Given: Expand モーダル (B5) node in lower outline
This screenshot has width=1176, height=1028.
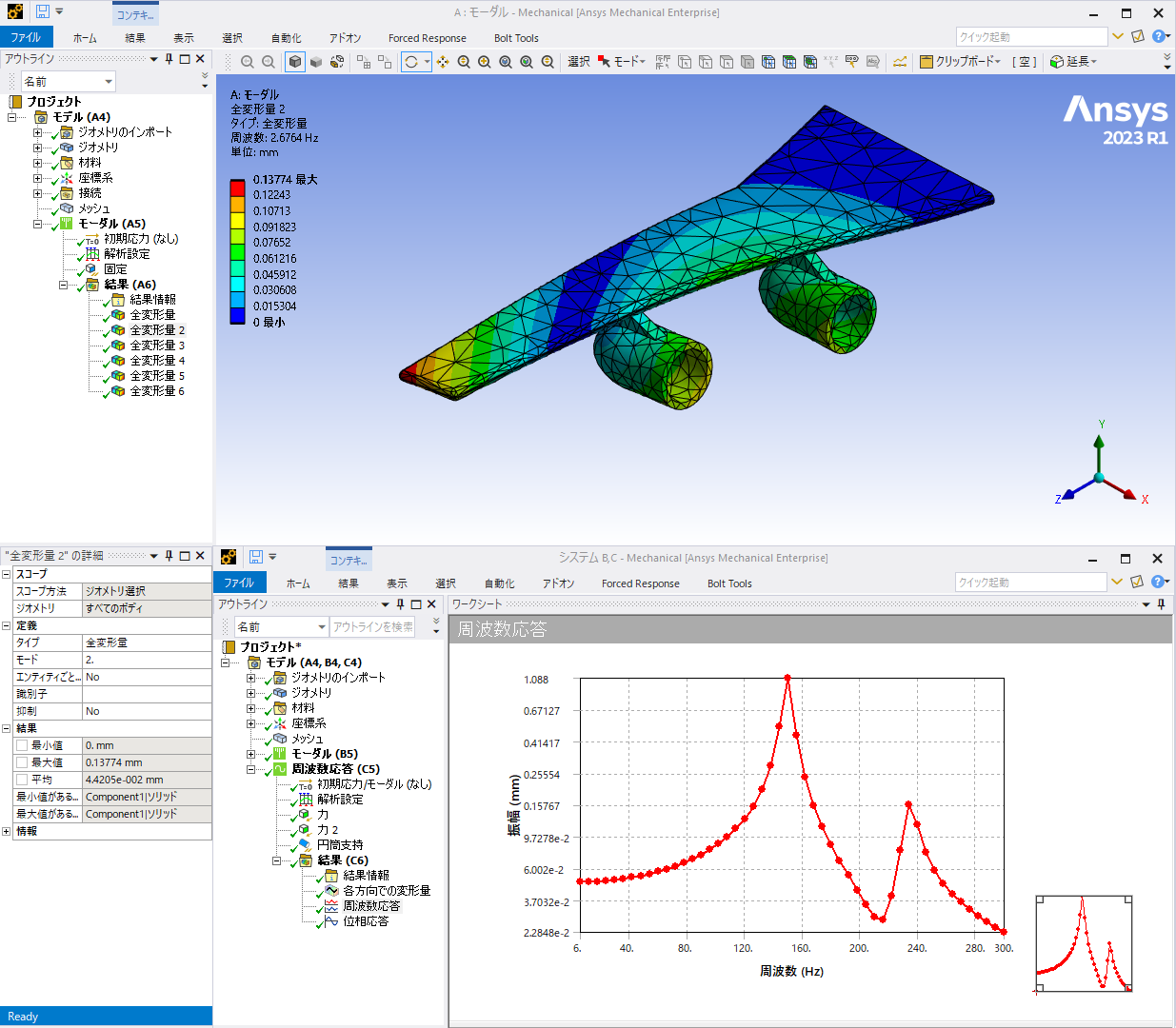Looking at the screenshot, I should click(250, 754).
